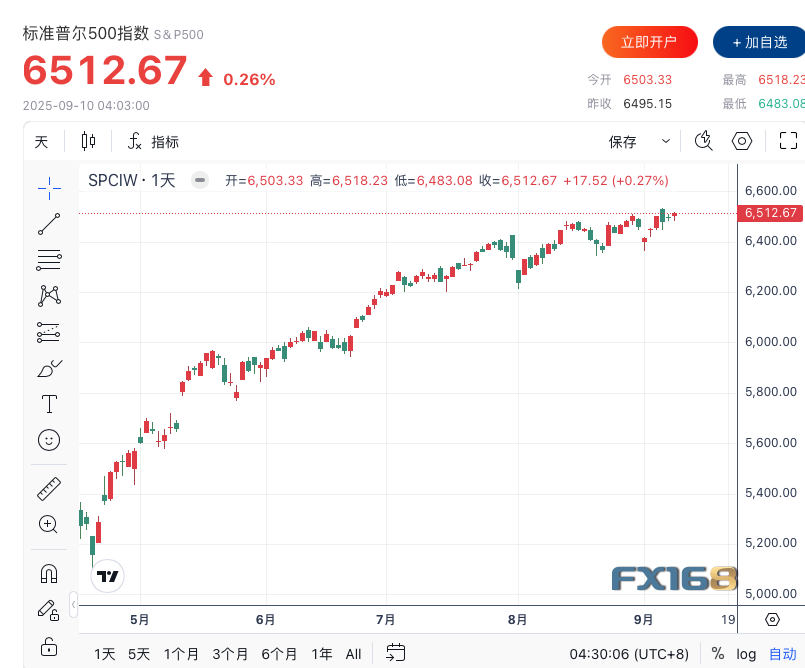Click the TradingView logo badge
805x668 pixels.
[x=107, y=576]
